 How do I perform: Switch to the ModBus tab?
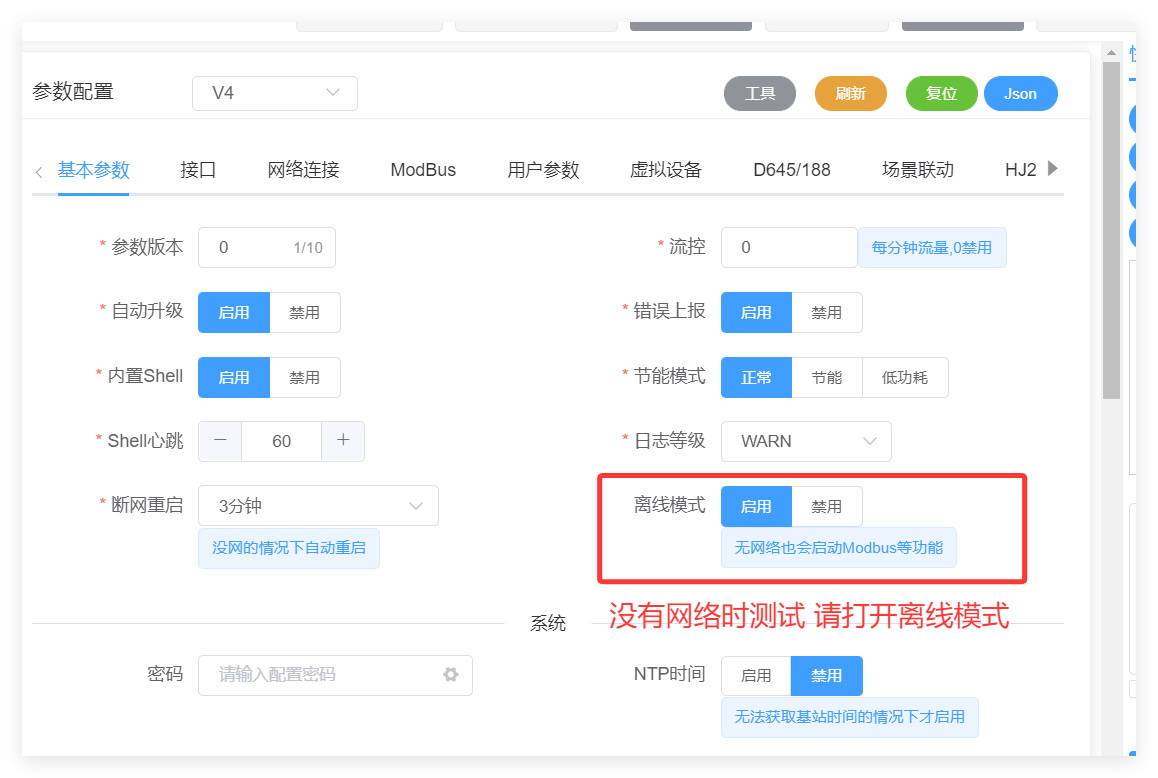pyautogui.click(x=423, y=170)
